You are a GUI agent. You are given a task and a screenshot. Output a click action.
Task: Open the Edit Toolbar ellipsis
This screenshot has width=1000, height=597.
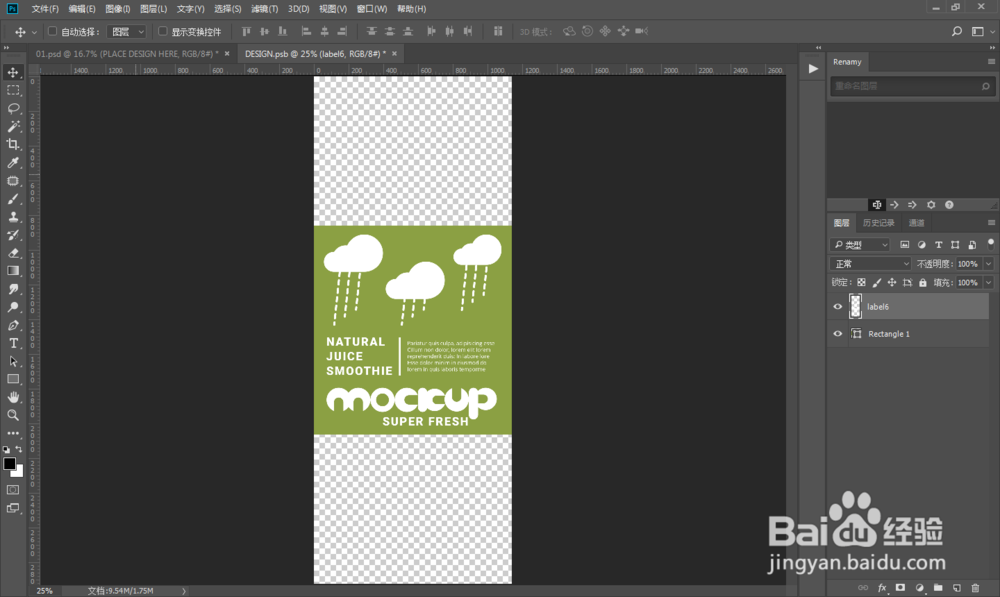[x=13, y=433]
